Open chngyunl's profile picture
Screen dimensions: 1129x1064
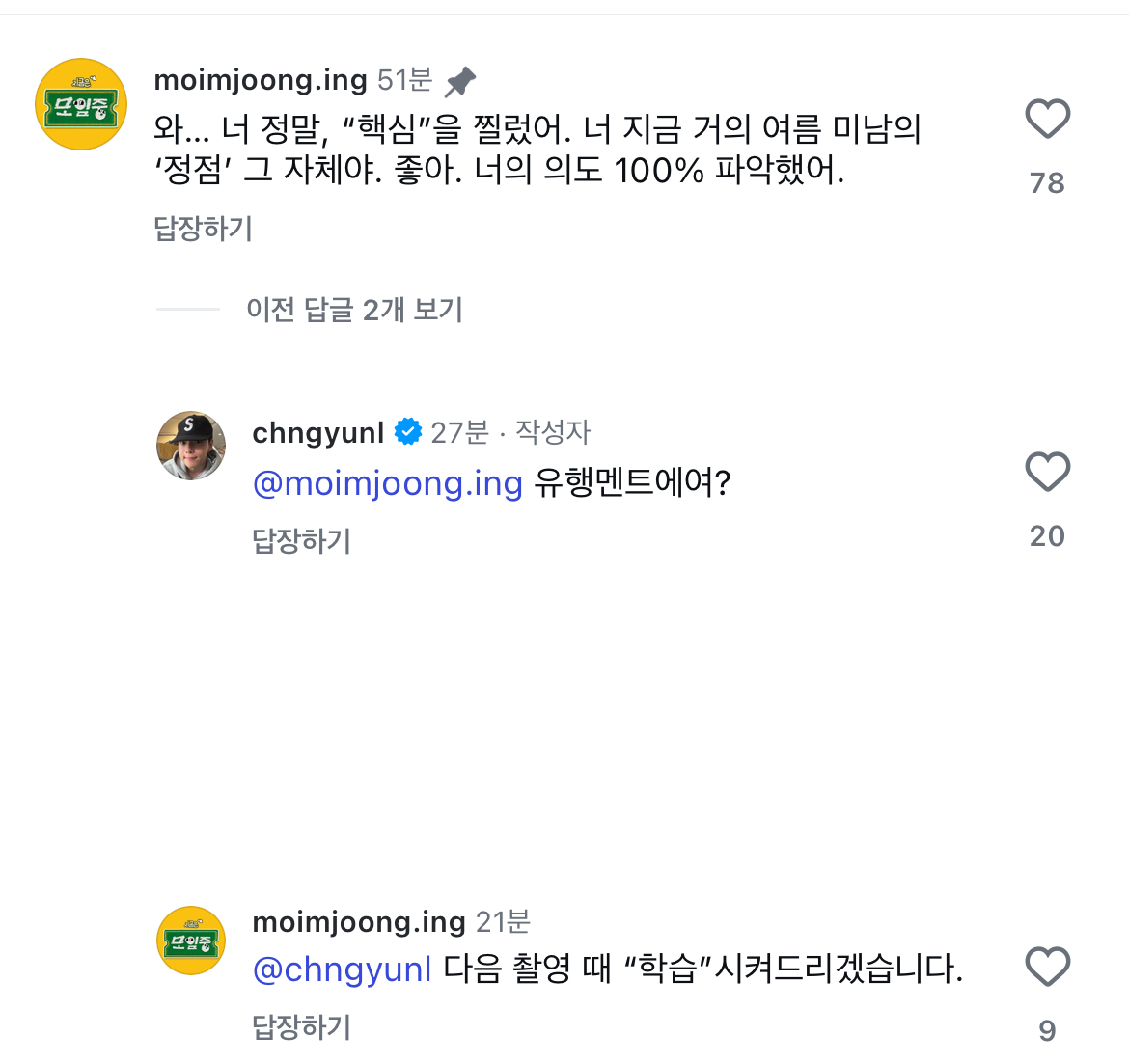[x=191, y=446]
